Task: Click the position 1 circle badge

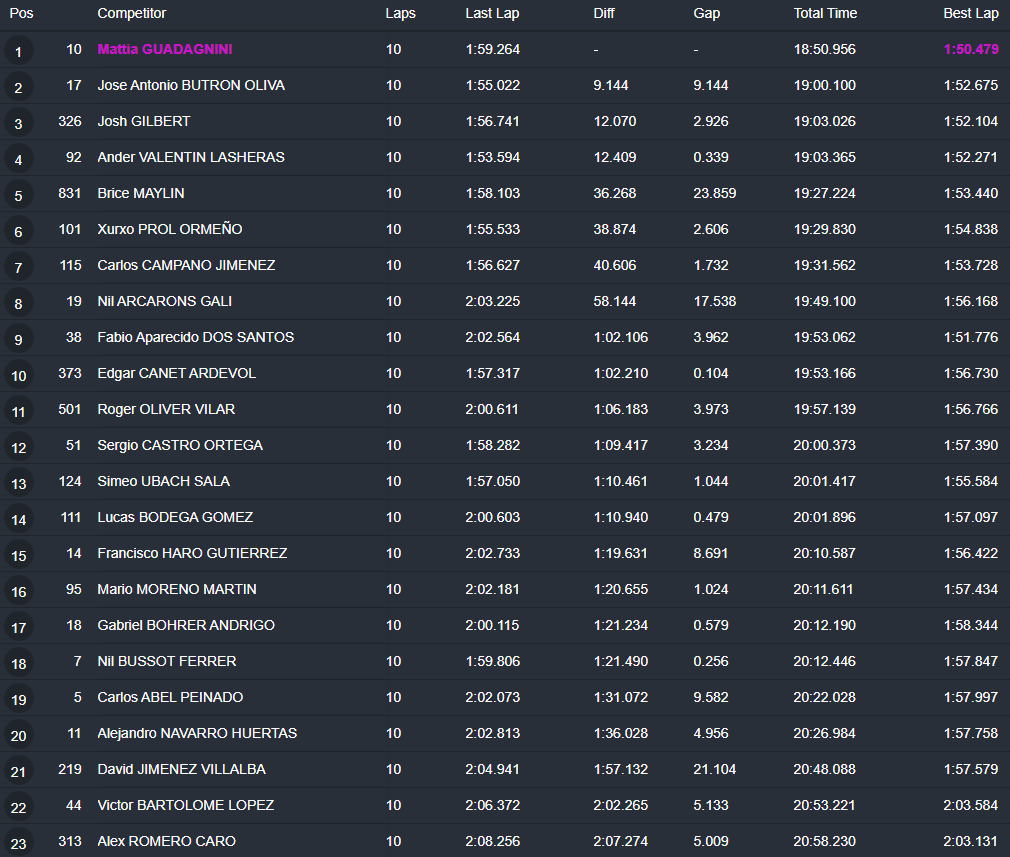Action: click(x=19, y=51)
